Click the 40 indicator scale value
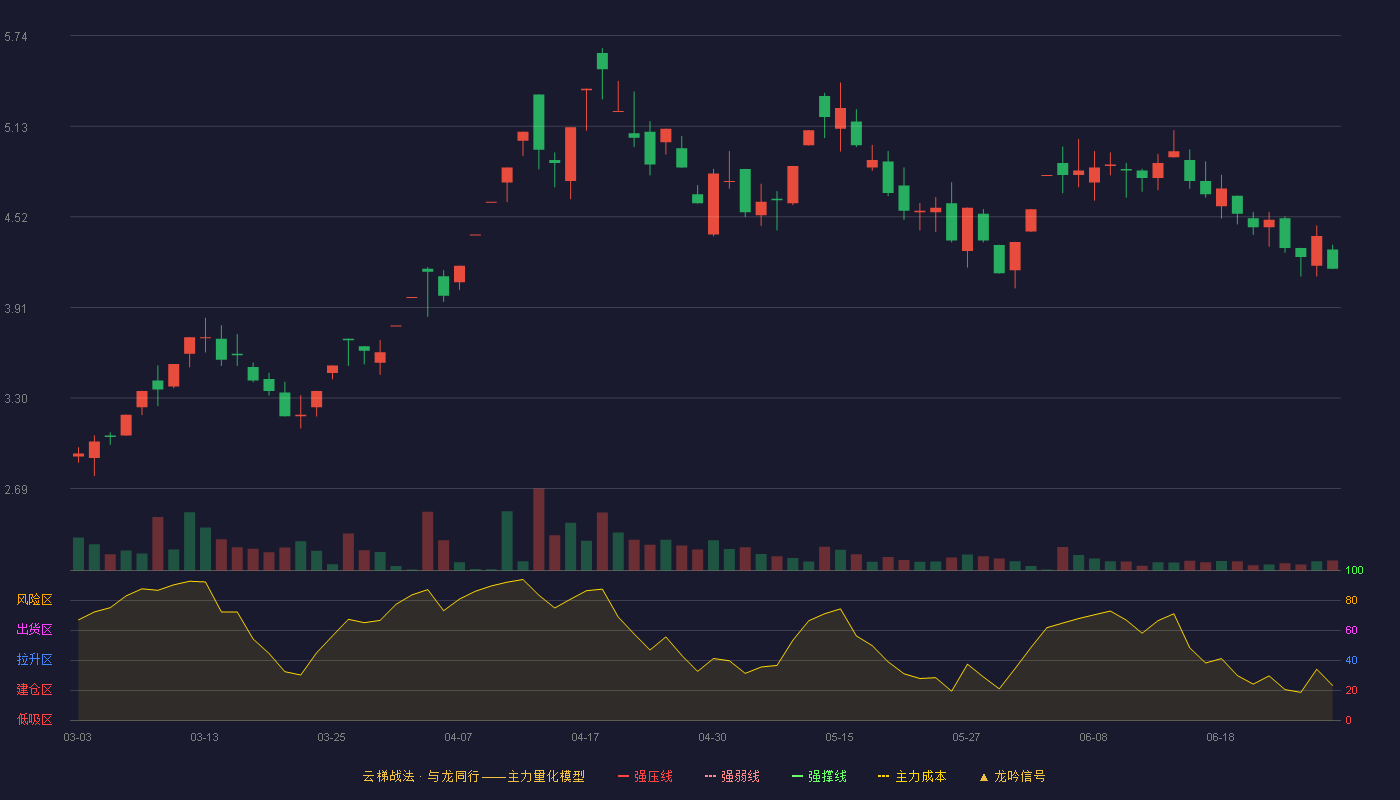1400x800 pixels. (1351, 660)
